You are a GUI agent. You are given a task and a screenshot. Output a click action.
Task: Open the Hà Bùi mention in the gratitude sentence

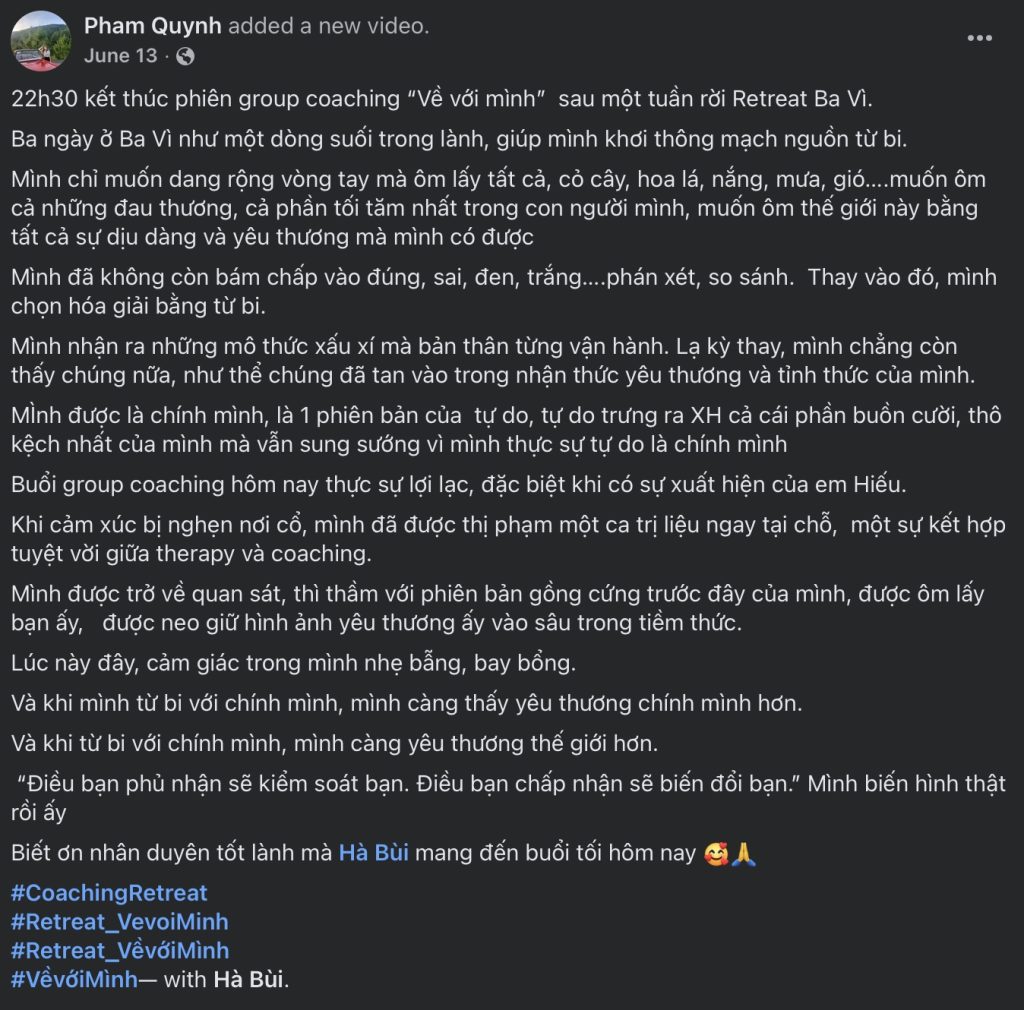point(373,855)
